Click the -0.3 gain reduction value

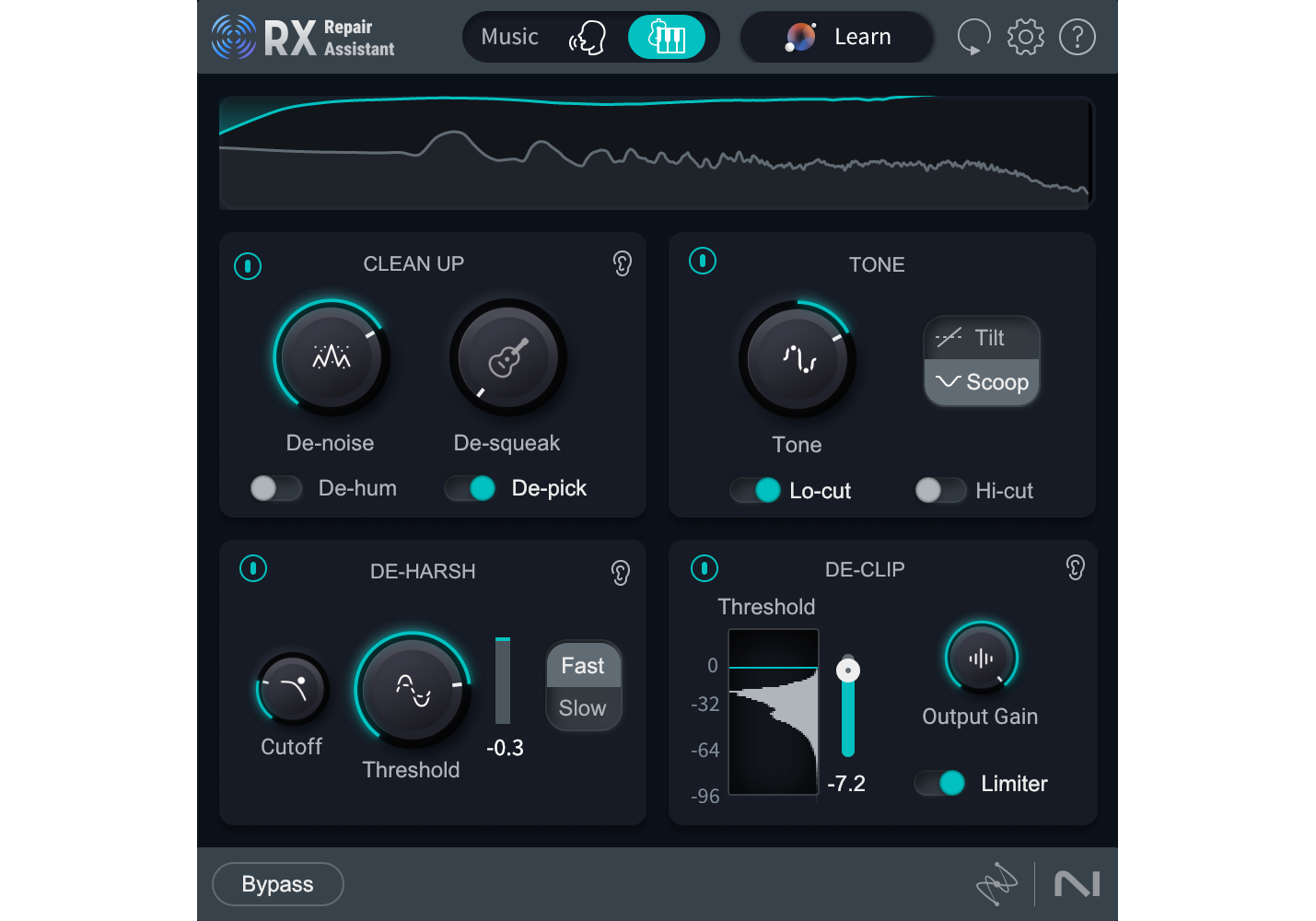point(505,748)
